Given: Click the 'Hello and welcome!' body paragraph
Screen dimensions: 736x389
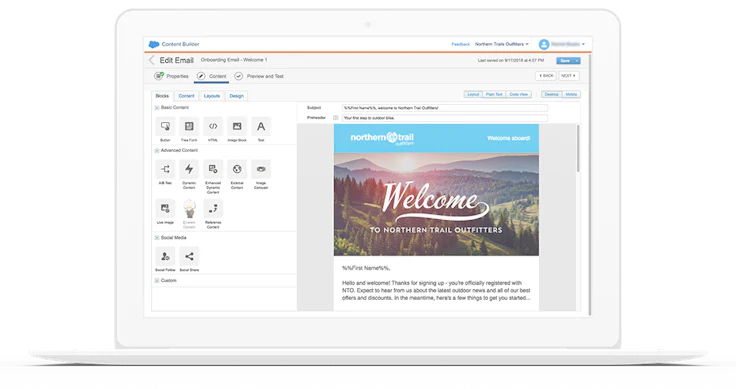Looking at the screenshot, I should (x=436, y=290).
